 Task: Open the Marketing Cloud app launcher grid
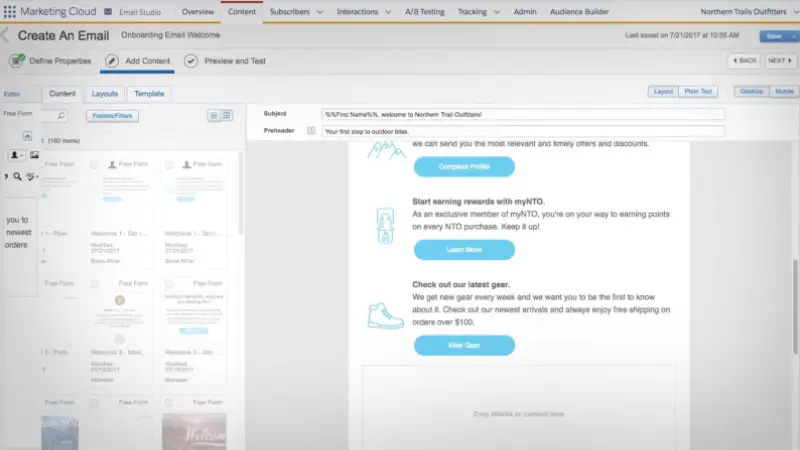(10, 11)
